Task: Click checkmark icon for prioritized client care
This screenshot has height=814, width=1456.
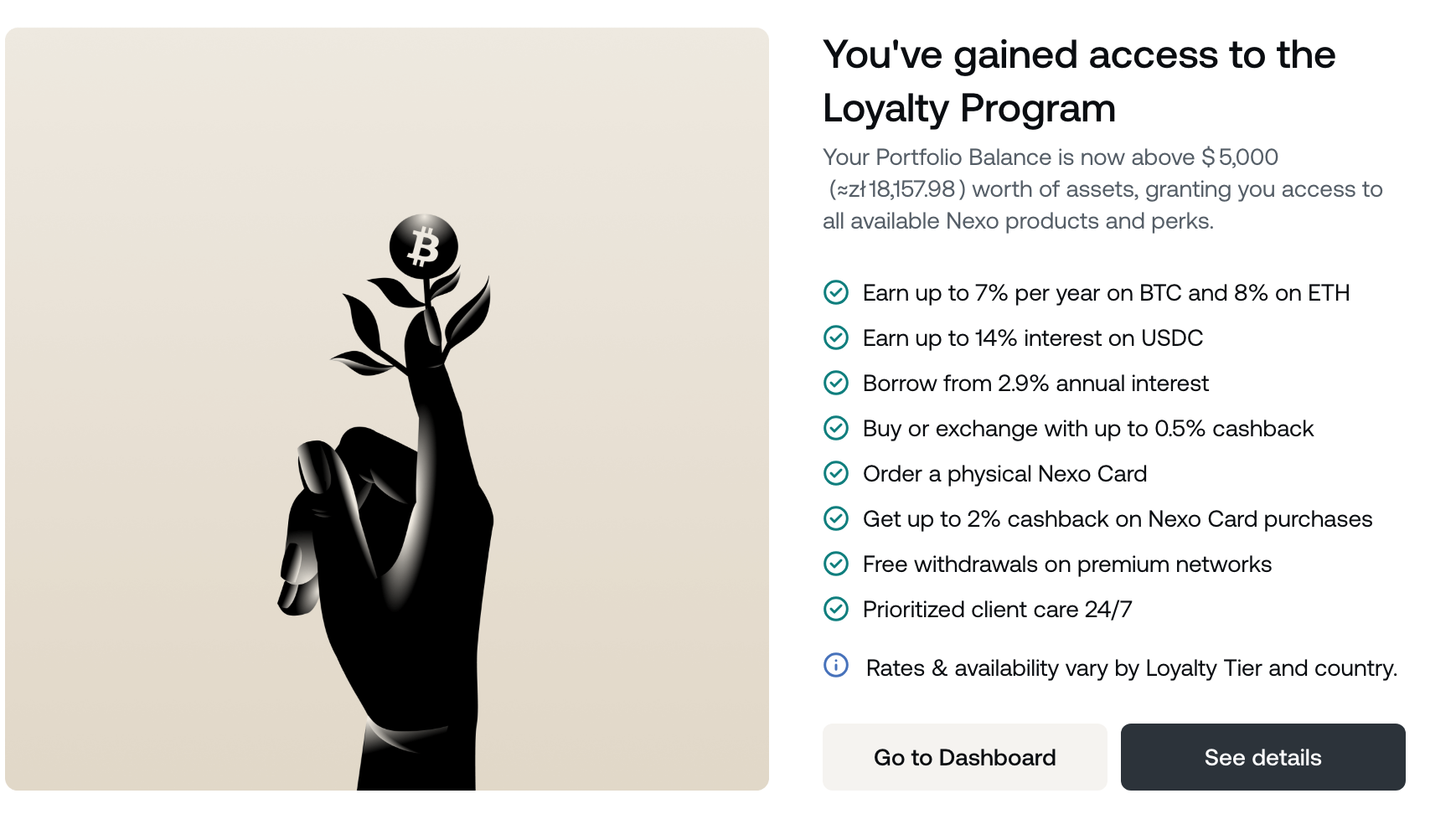Action: (836, 609)
